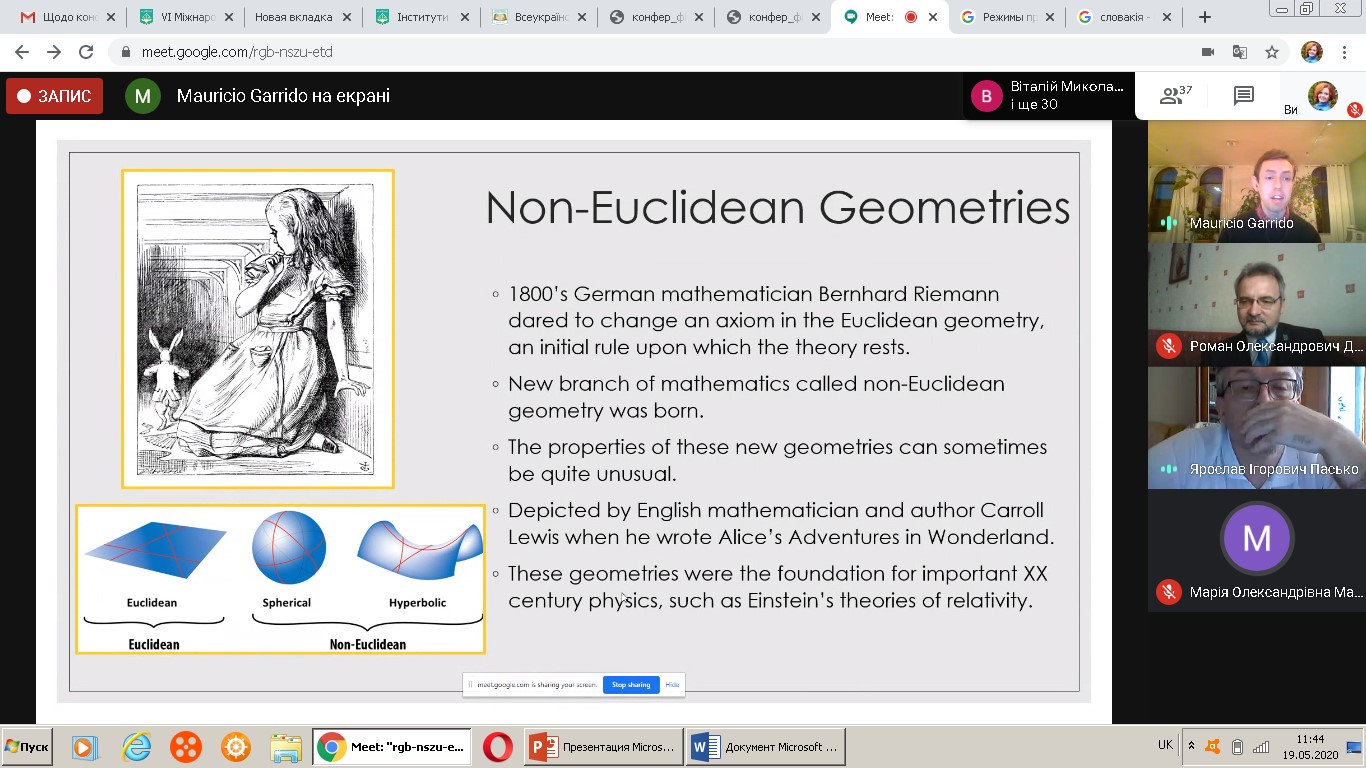Open the meeting chat panel
The height and width of the screenshot is (768, 1366).
pyautogui.click(x=1243, y=96)
